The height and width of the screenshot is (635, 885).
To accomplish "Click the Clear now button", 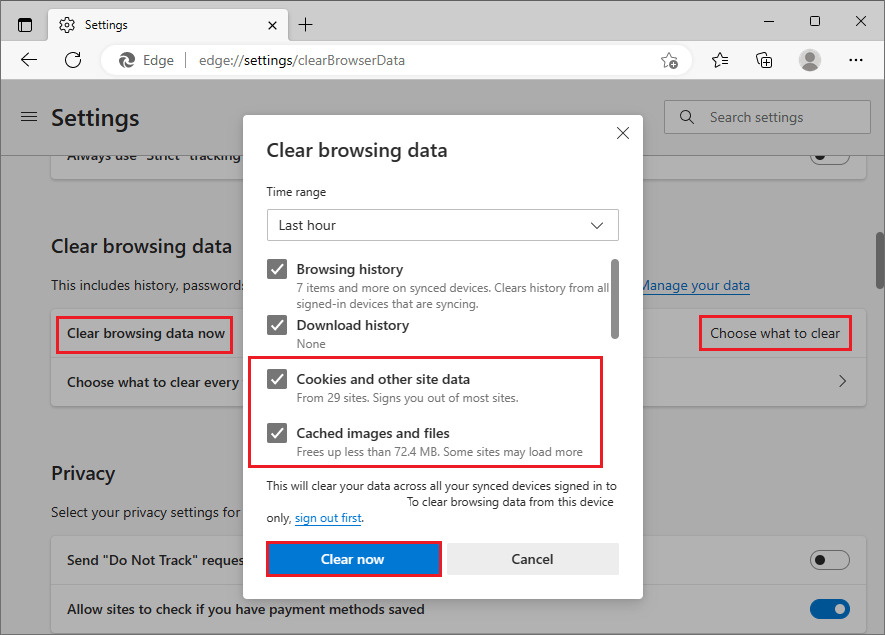I will tap(353, 559).
